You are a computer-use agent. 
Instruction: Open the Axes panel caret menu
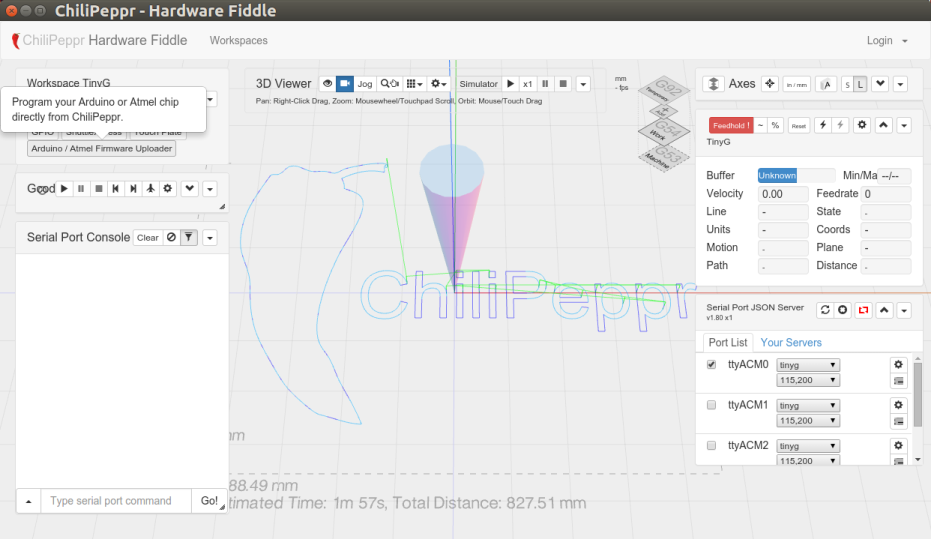pos(901,84)
